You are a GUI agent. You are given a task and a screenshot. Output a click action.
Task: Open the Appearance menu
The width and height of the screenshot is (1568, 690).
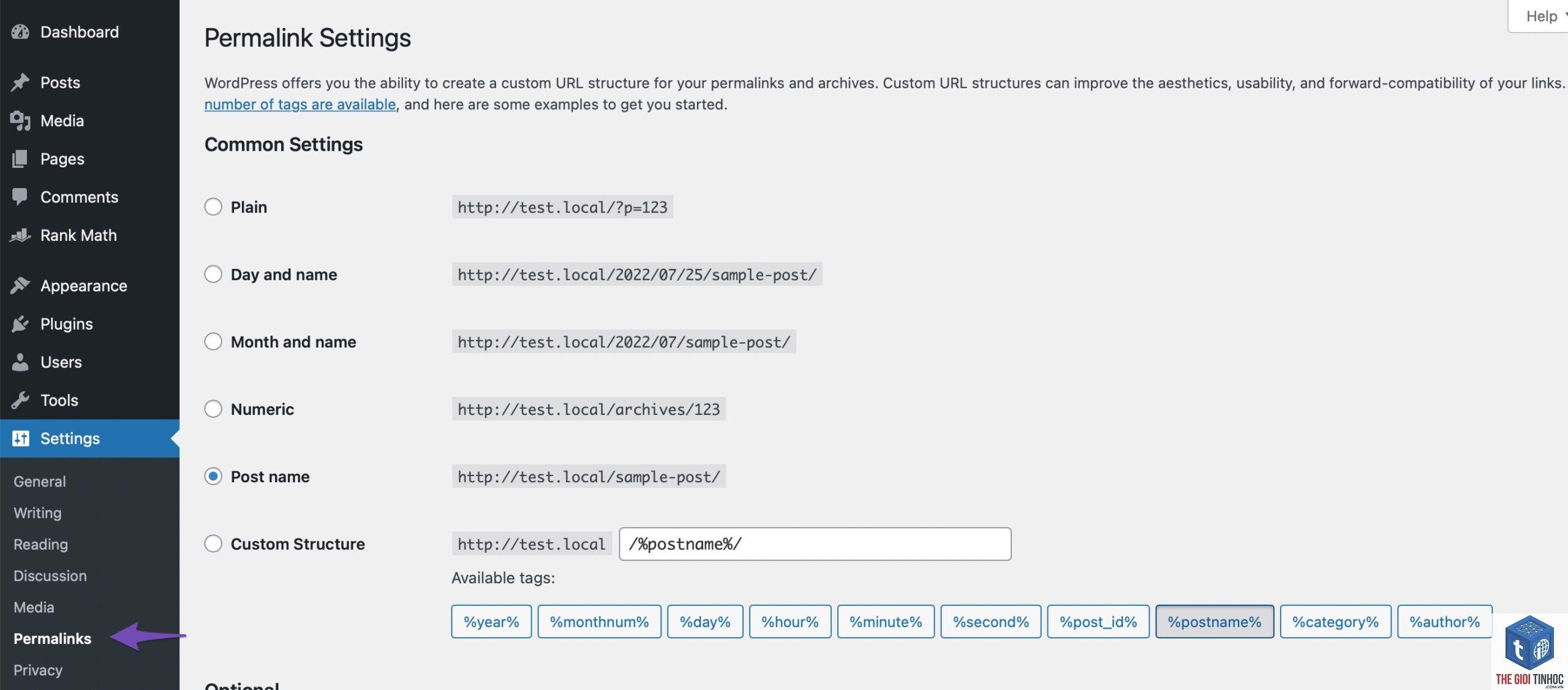[89, 286]
